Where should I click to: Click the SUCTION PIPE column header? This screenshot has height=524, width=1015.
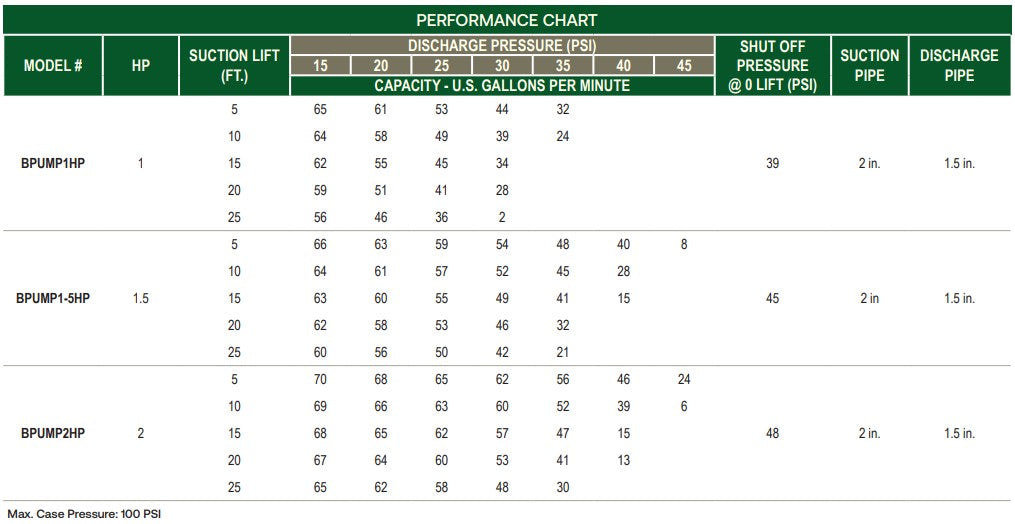pyautogui.click(x=870, y=65)
